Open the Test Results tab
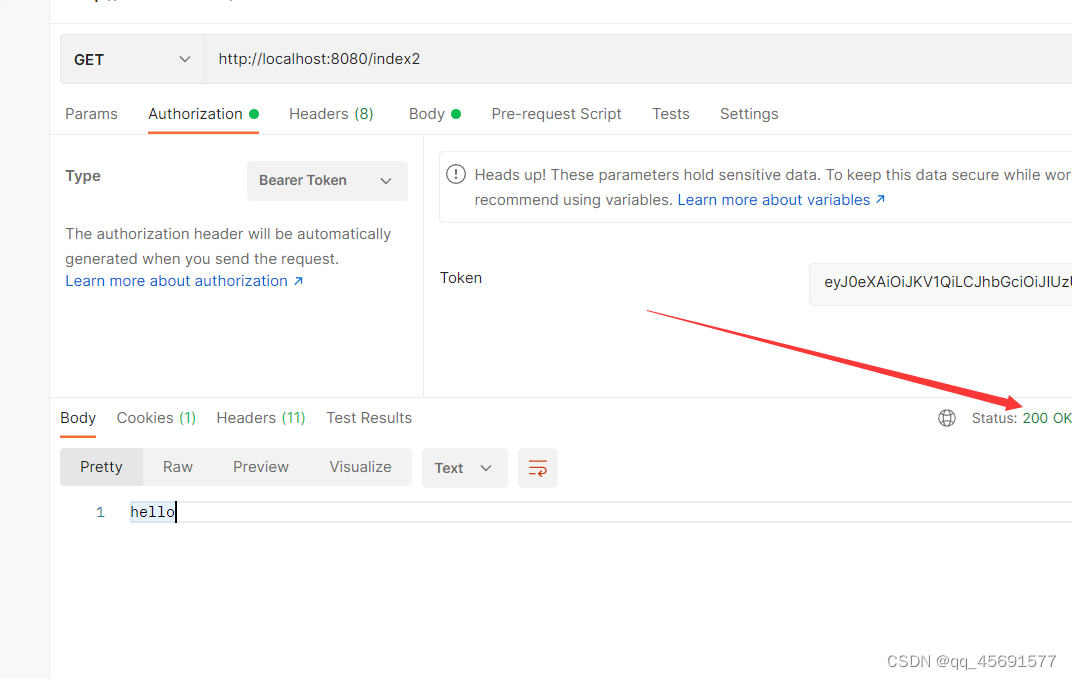1072x679 pixels. pyautogui.click(x=369, y=417)
